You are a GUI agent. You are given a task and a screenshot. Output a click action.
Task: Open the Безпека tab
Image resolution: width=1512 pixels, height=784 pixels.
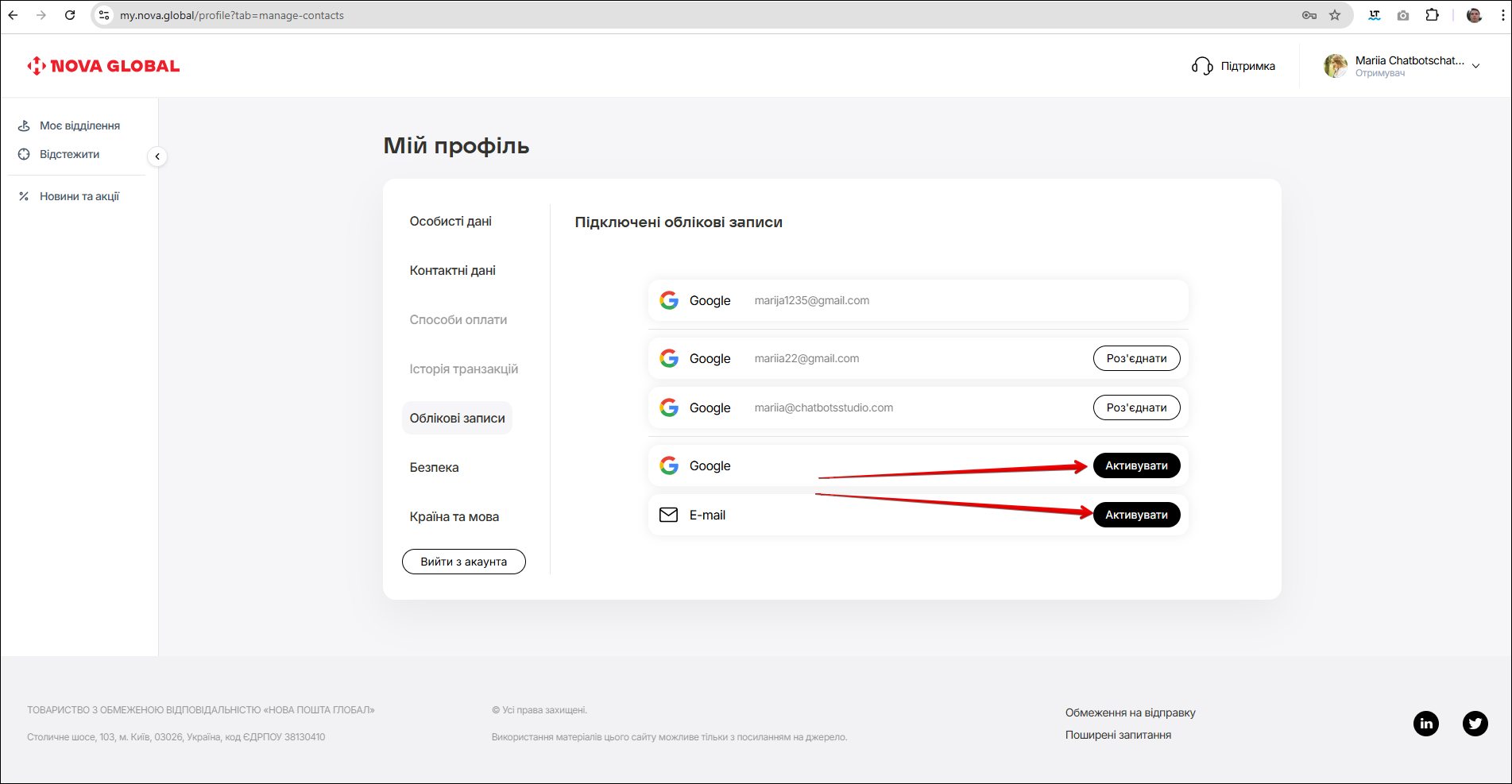click(434, 468)
